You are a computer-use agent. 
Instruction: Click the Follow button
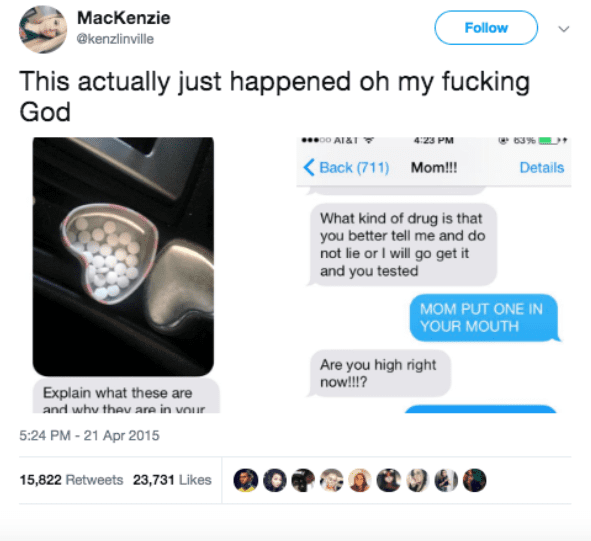click(486, 28)
